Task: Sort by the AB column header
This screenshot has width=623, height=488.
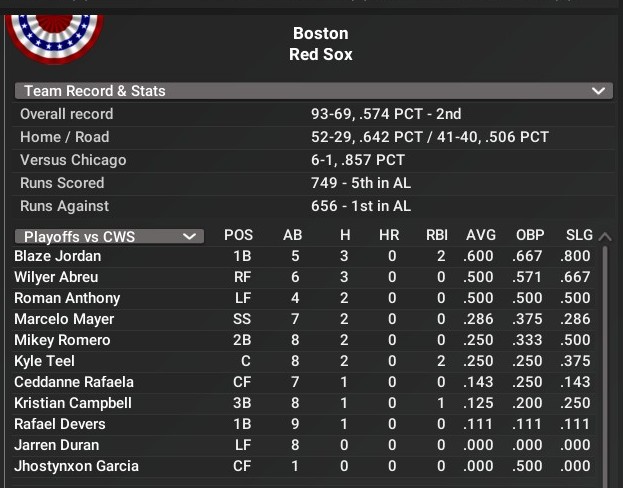Action: click(x=292, y=236)
